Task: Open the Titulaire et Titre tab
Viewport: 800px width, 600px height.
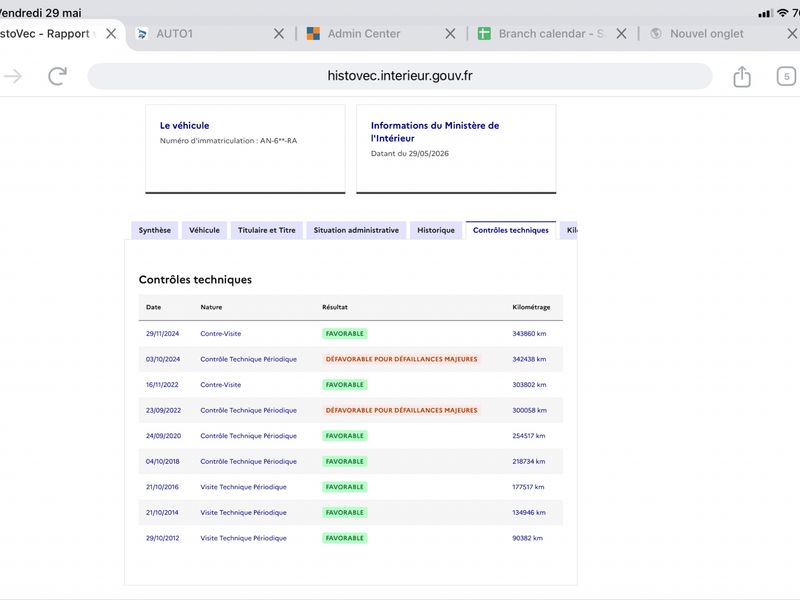Action: pos(266,230)
